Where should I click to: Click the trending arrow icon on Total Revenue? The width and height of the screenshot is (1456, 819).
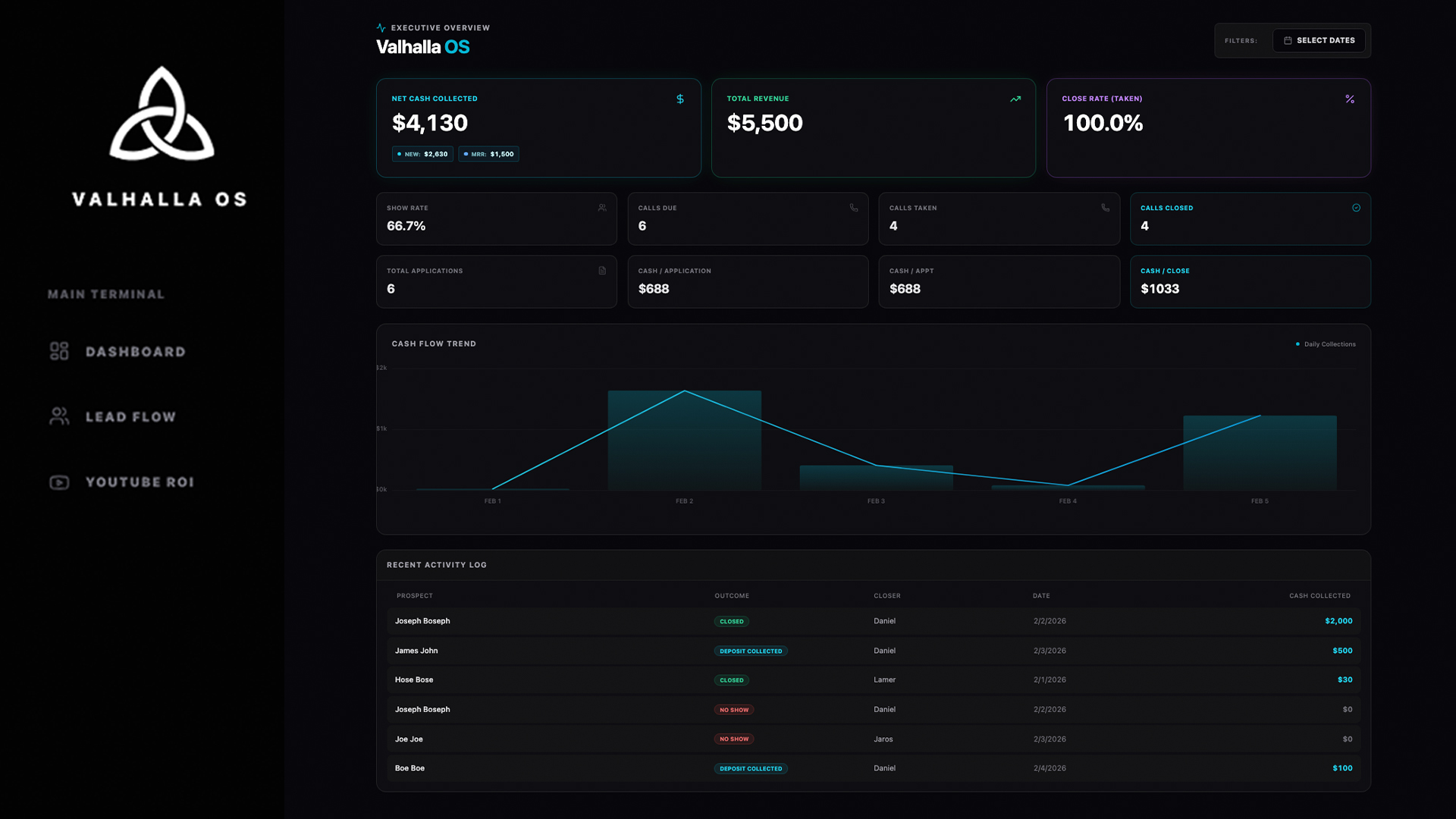(x=1015, y=99)
